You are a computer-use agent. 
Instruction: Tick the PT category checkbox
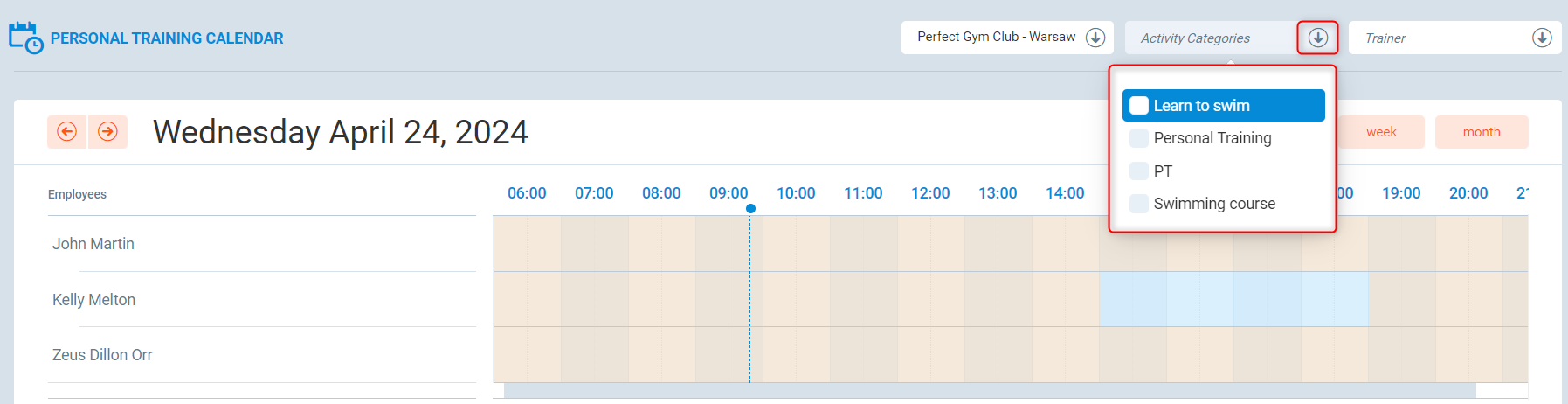(x=1139, y=171)
